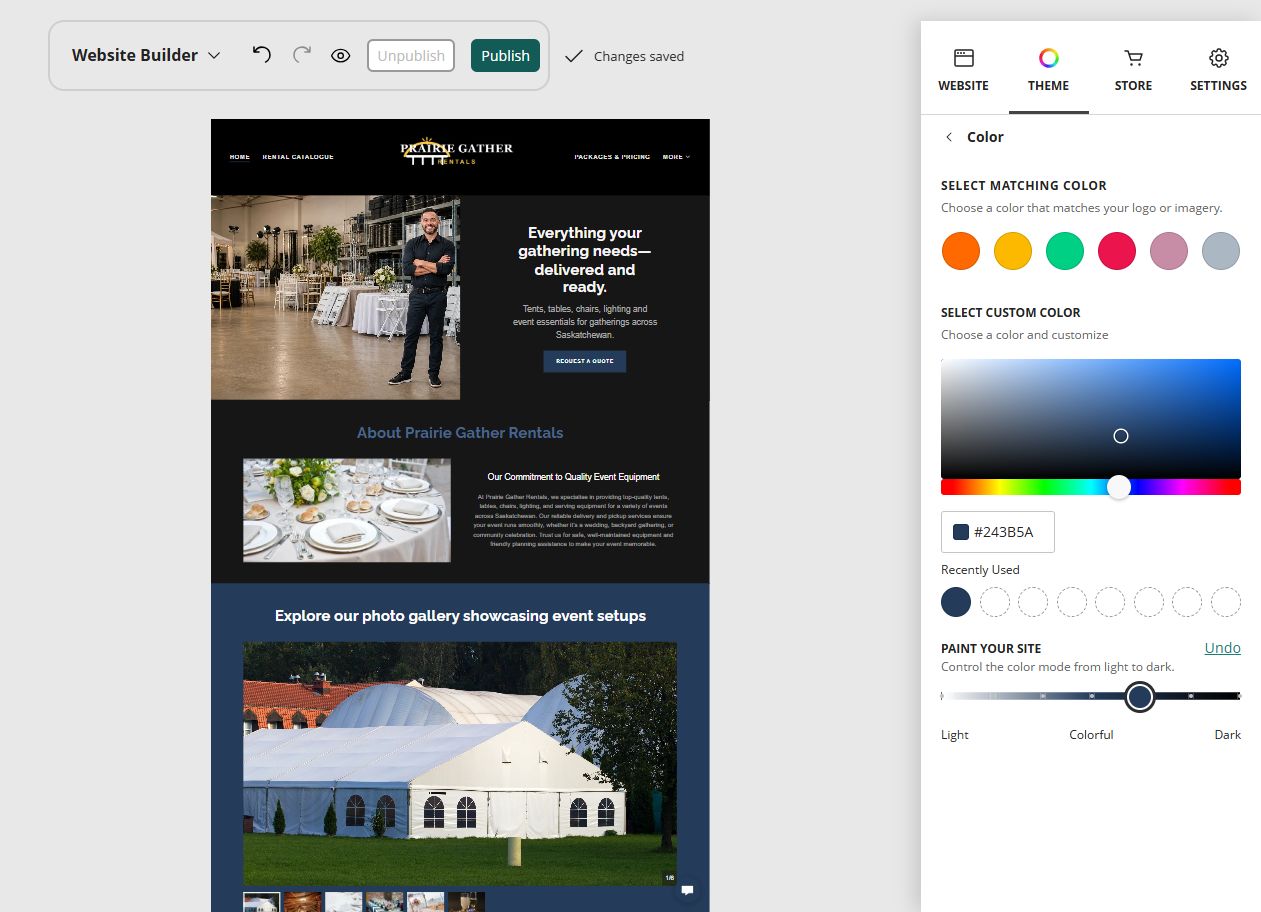Click the Publish button
The image size is (1261, 912).
point(505,56)
